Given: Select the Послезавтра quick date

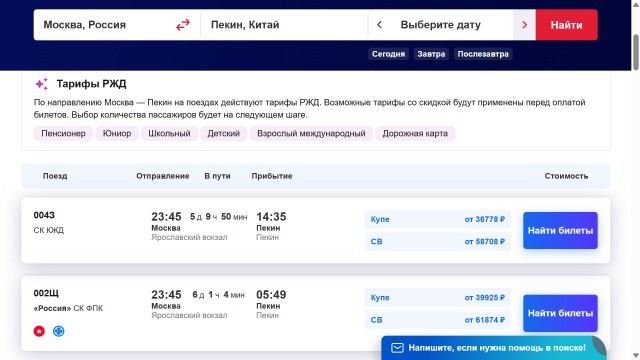Looking at the screenshot, I should coord(483,54).
